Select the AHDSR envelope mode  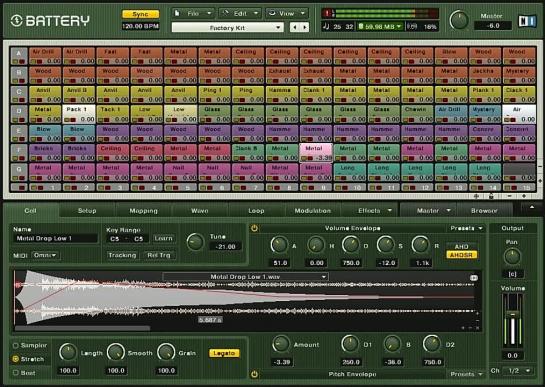coord(461,255)
